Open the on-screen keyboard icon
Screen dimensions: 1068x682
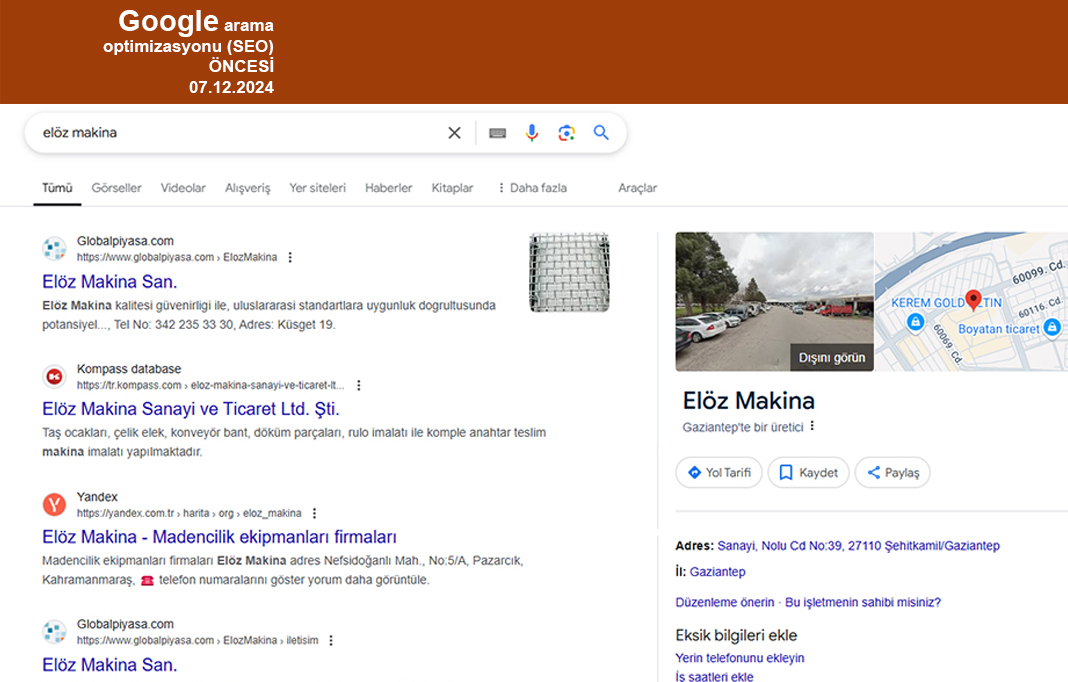pyautogui.click(x=498, y=133)
